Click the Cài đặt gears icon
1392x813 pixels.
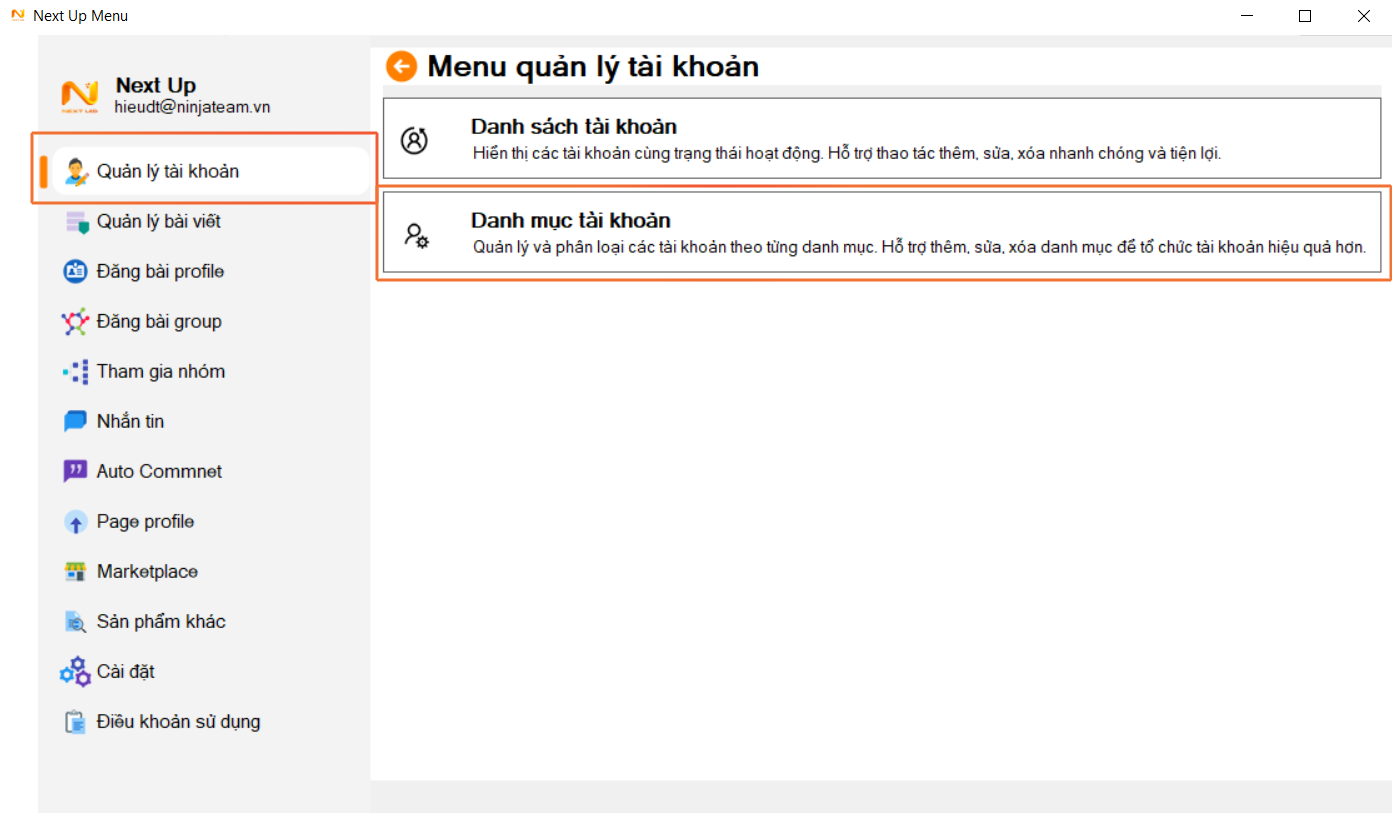click(75, 671)
